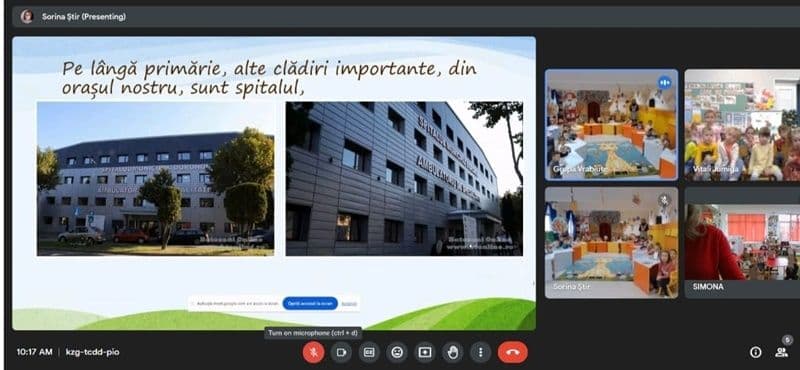Screen dimensions: 800x370
Task: Select Grupa Vrabiute participant tile
Action: pos(611,125)
